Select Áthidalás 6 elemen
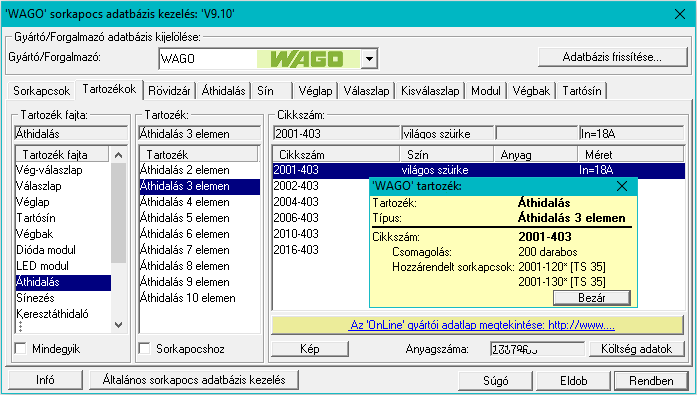The height and width of the screenshot is (395, 697). 200,234
